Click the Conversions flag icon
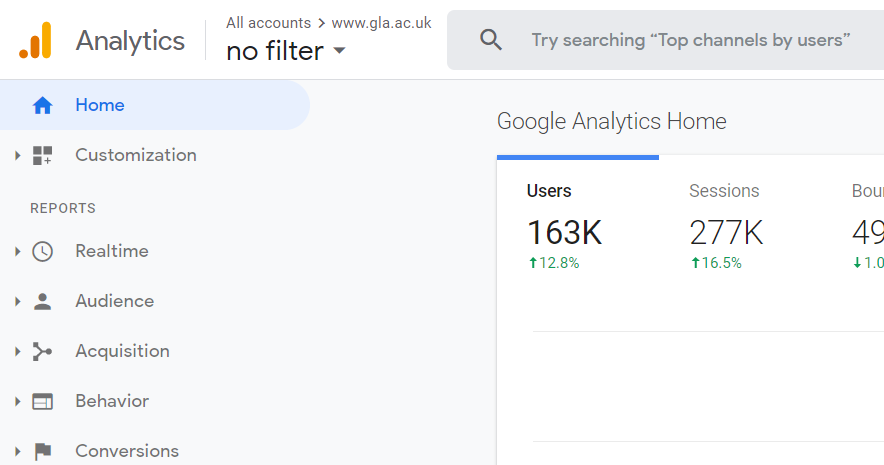Screen dimensions: 884x465 point(42,451)
